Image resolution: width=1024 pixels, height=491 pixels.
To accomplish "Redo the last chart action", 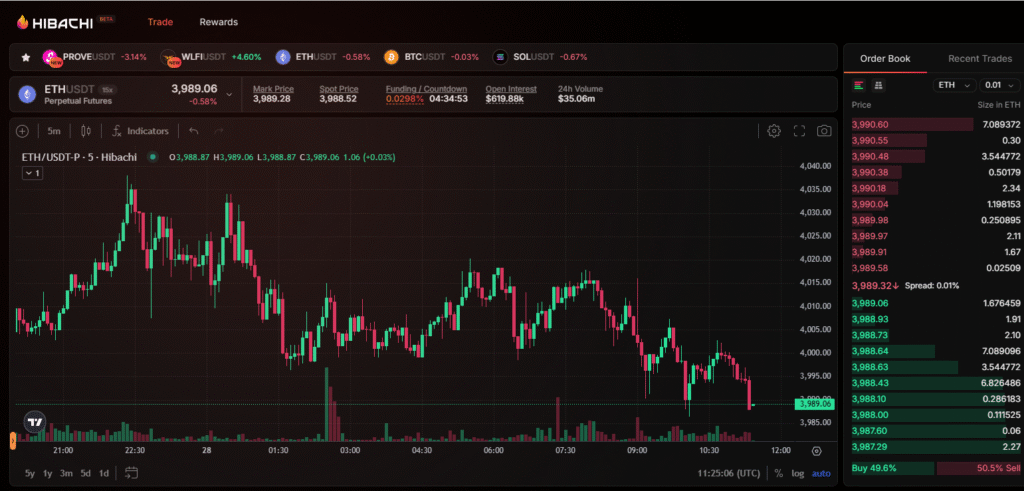I will point(219,131).
